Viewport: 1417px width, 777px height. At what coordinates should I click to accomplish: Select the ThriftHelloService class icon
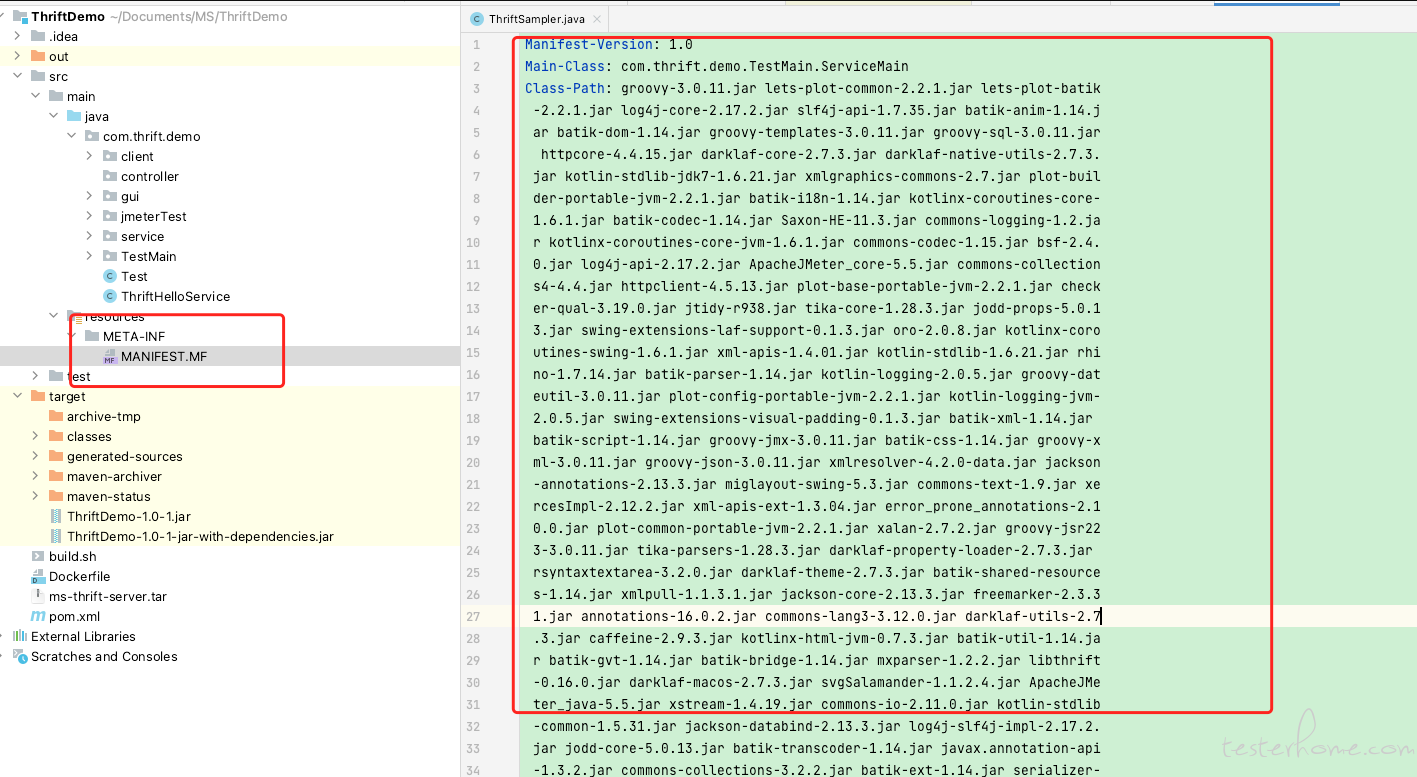110,296
